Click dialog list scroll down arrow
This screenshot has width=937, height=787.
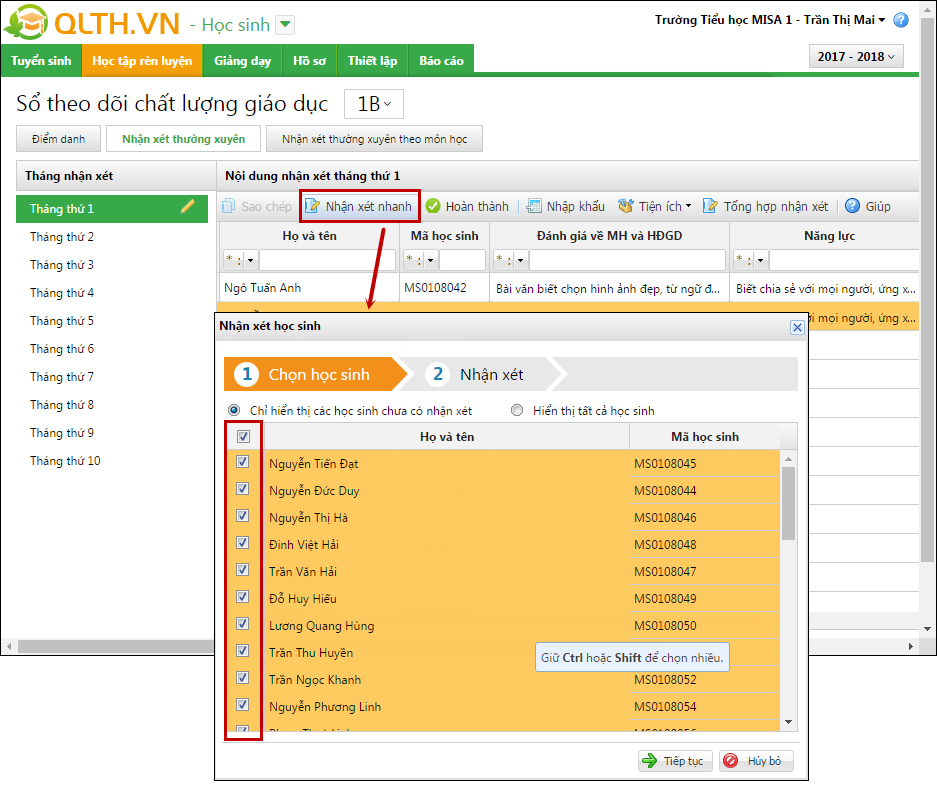(788, 722)
